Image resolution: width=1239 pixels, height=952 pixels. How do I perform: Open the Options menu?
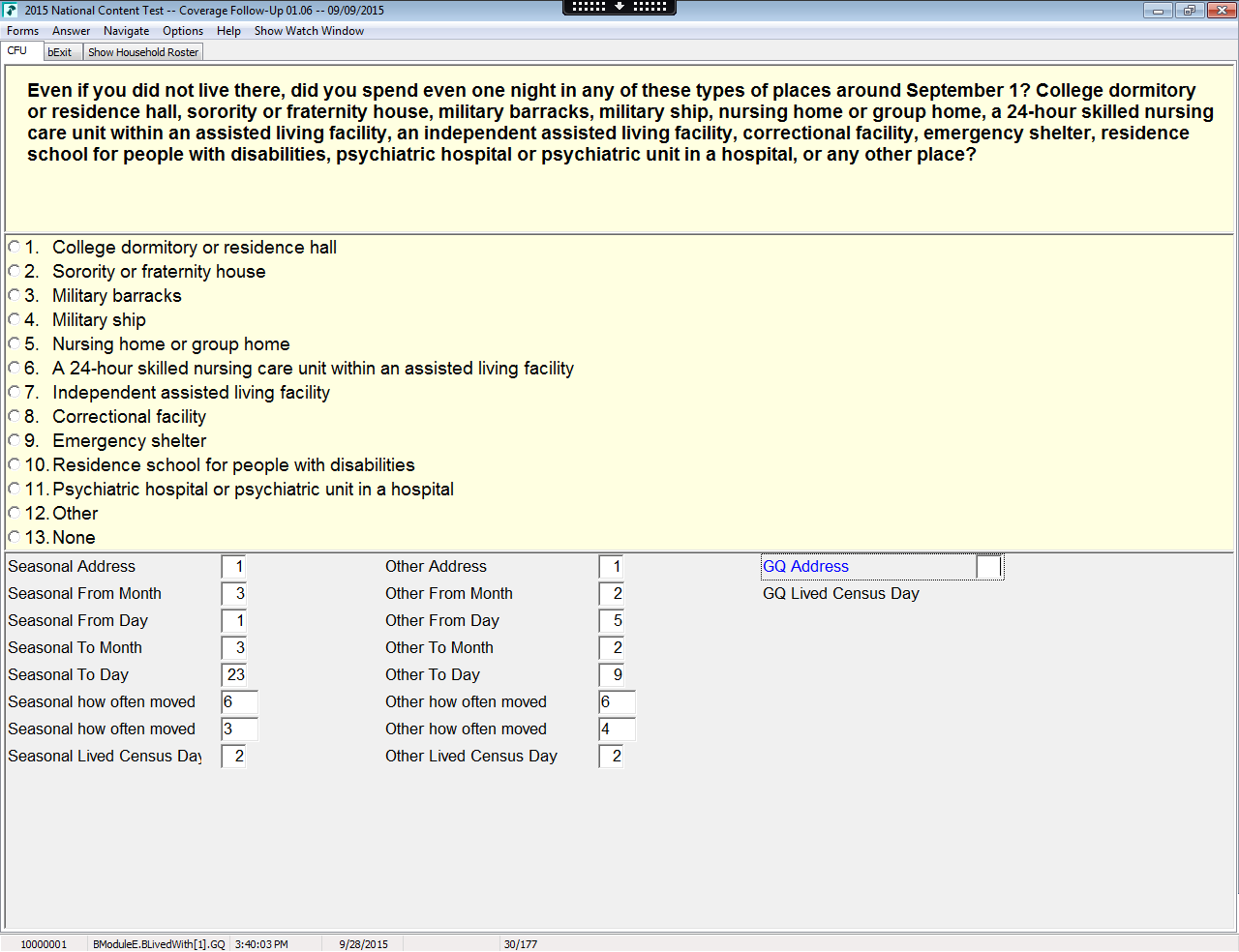point(183,31)
